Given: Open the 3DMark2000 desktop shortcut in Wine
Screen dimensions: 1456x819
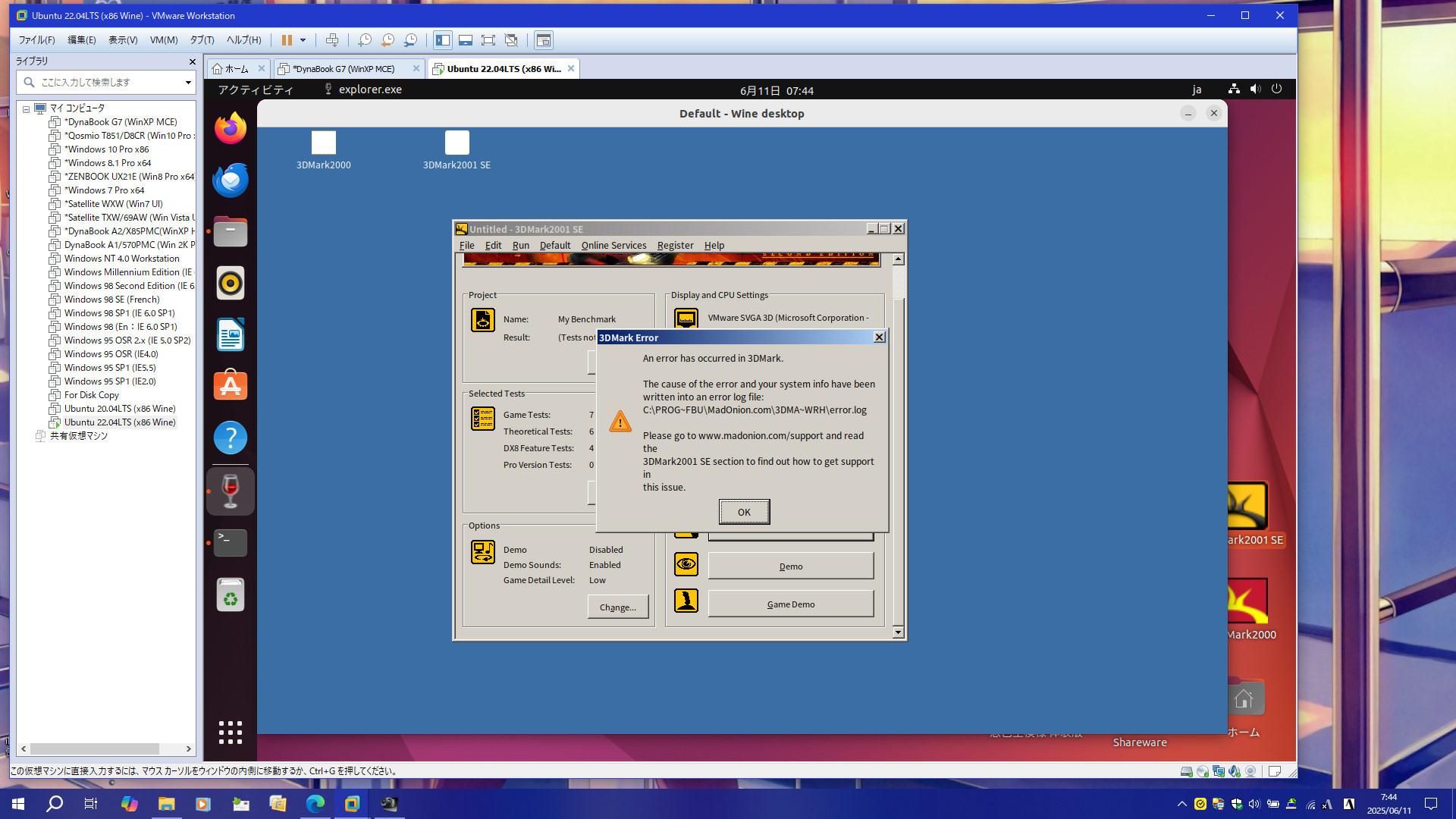Looking at the screenshot, I should tap(324, 150).
